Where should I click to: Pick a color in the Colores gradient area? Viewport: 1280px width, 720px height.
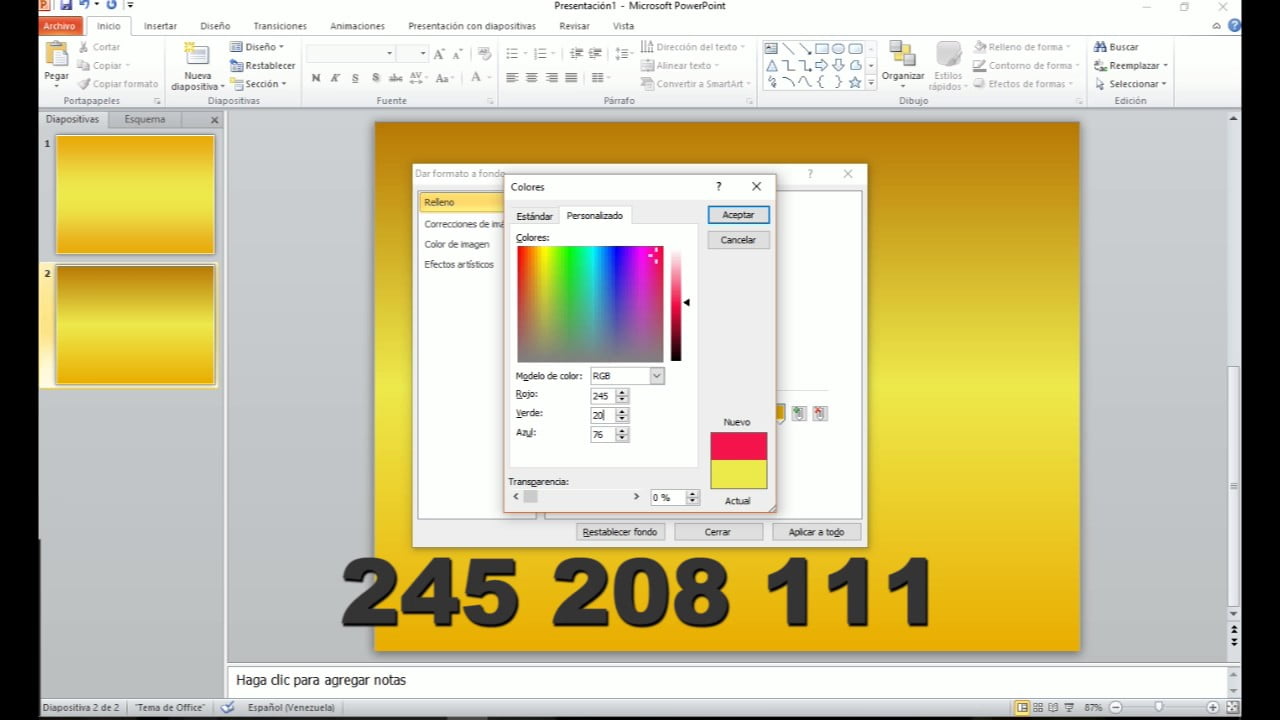point(589,303)
